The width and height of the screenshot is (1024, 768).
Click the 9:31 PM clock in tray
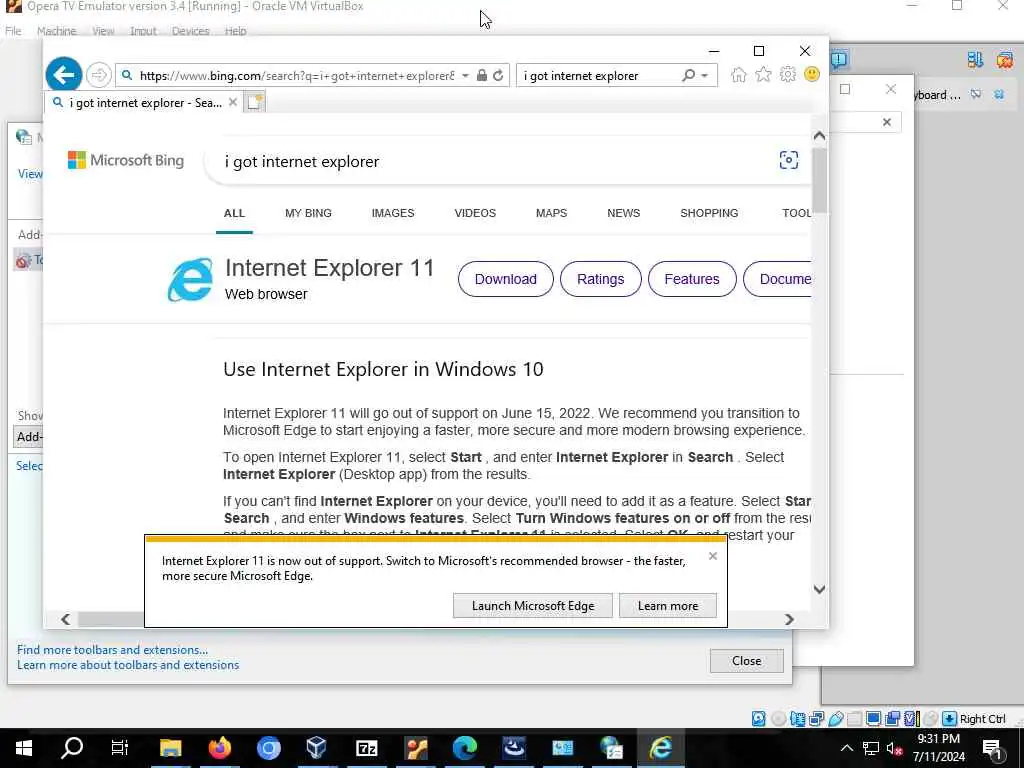tap(938, 739)
